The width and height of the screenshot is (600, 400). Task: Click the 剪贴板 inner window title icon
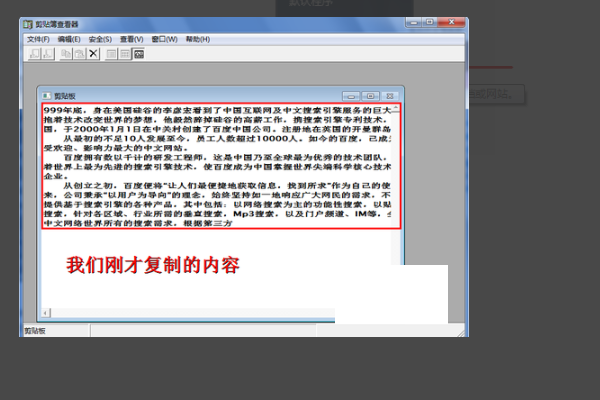point(47,96)
